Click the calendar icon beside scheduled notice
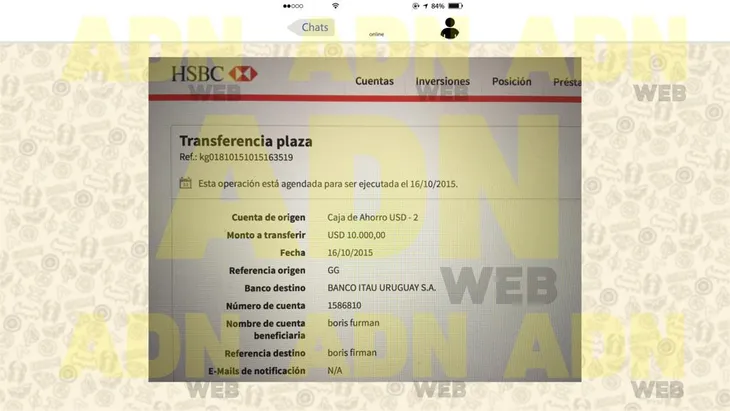Screen dimensions: 730x411 186,183
